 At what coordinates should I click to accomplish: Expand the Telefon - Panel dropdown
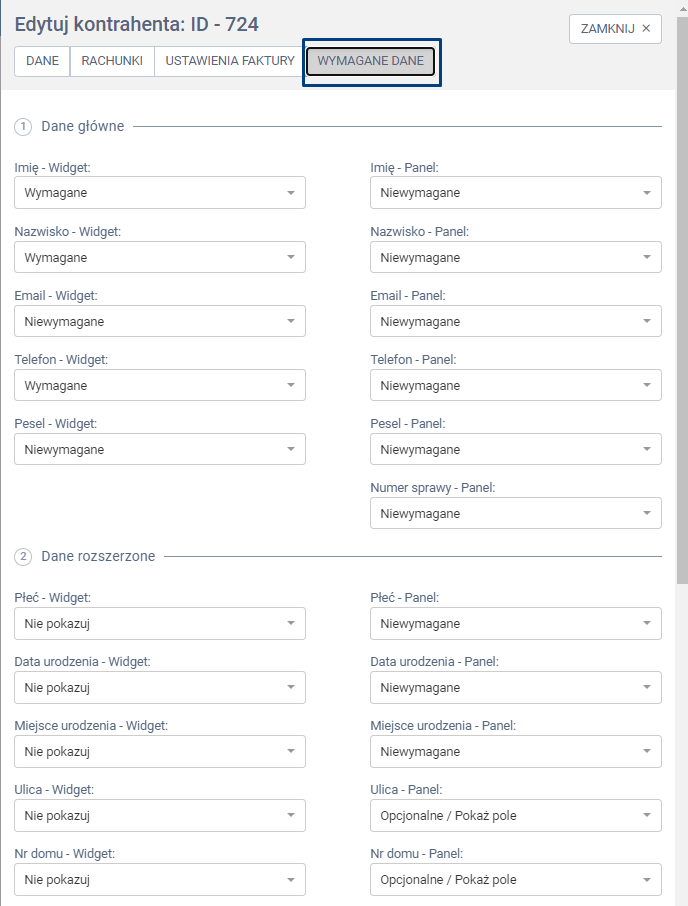tap(515, 385)
